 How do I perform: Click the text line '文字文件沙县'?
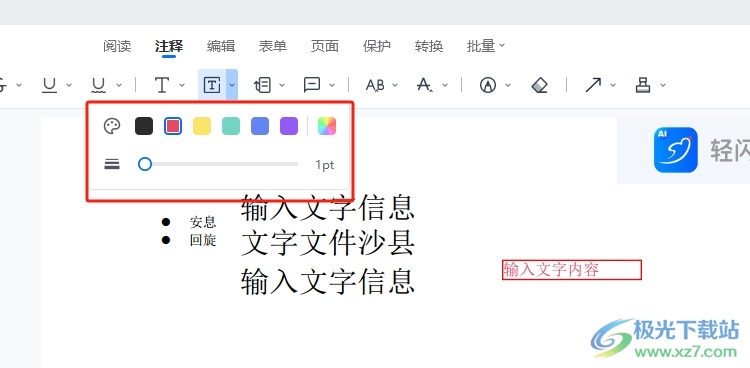pos(328,244)
